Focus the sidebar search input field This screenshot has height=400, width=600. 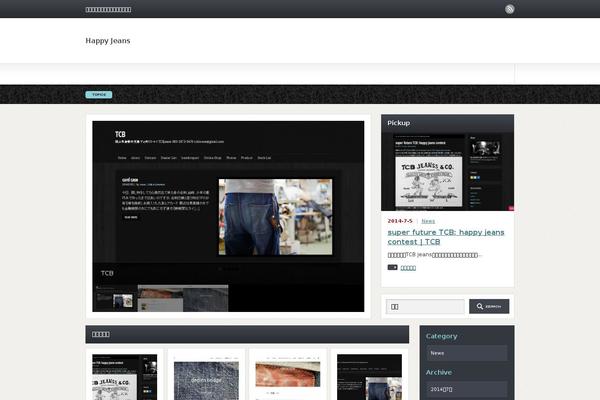click(425, 307)
